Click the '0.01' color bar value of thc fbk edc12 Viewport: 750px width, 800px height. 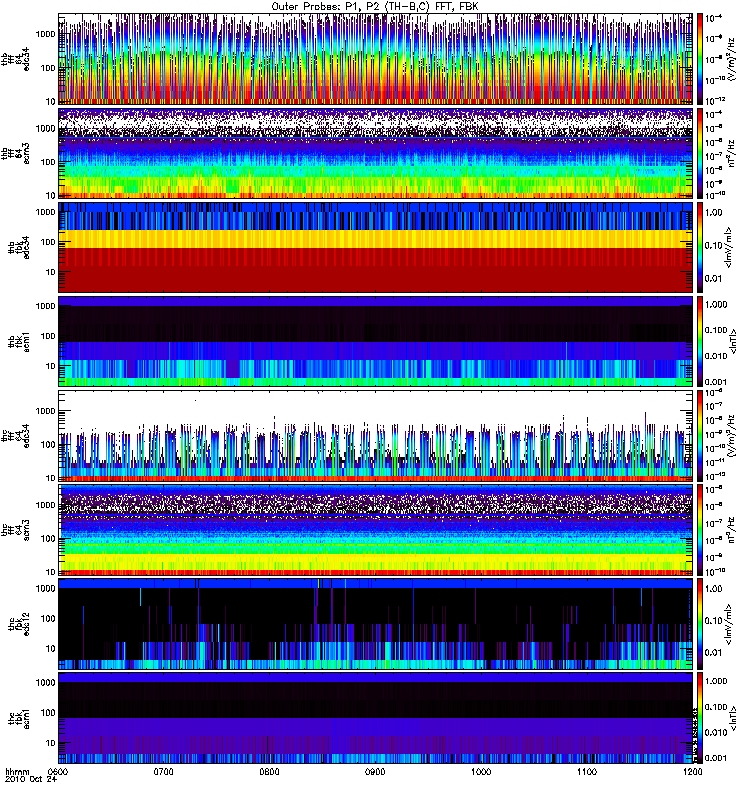point(714,653)
